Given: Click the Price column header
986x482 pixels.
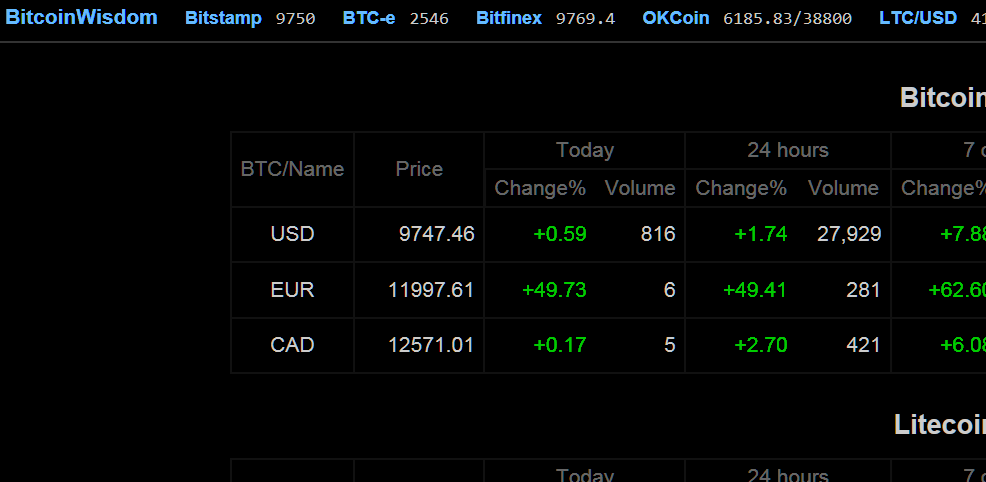Looking at the screenshot, I should [419, 169].
